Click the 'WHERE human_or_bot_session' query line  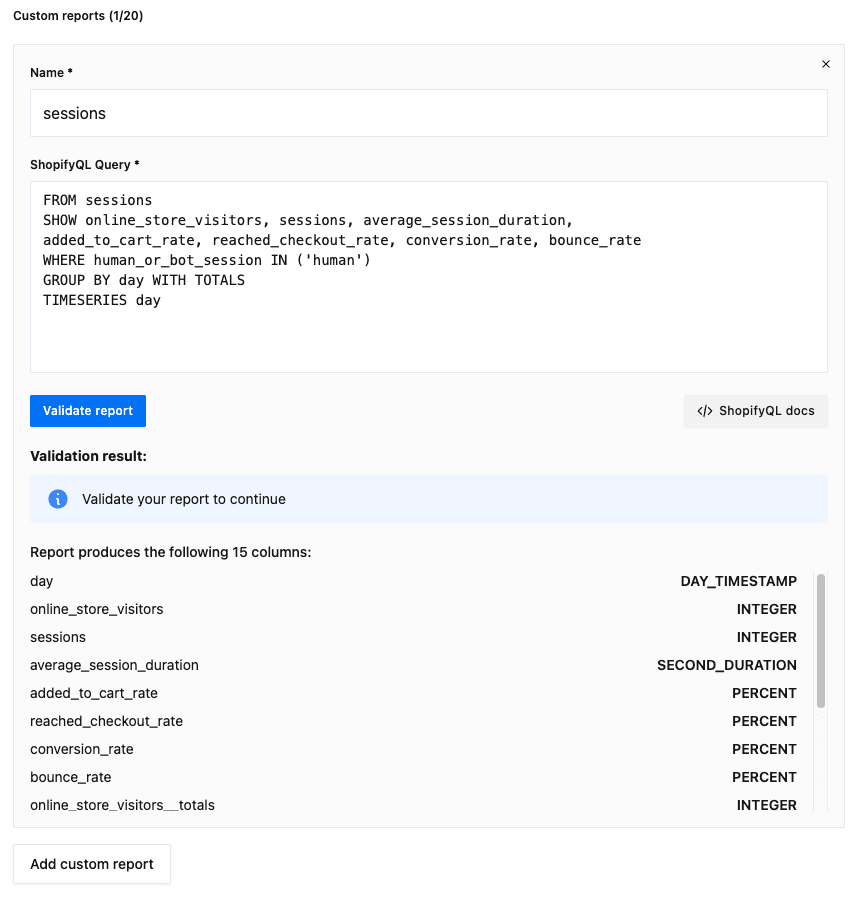coord(206,260)
